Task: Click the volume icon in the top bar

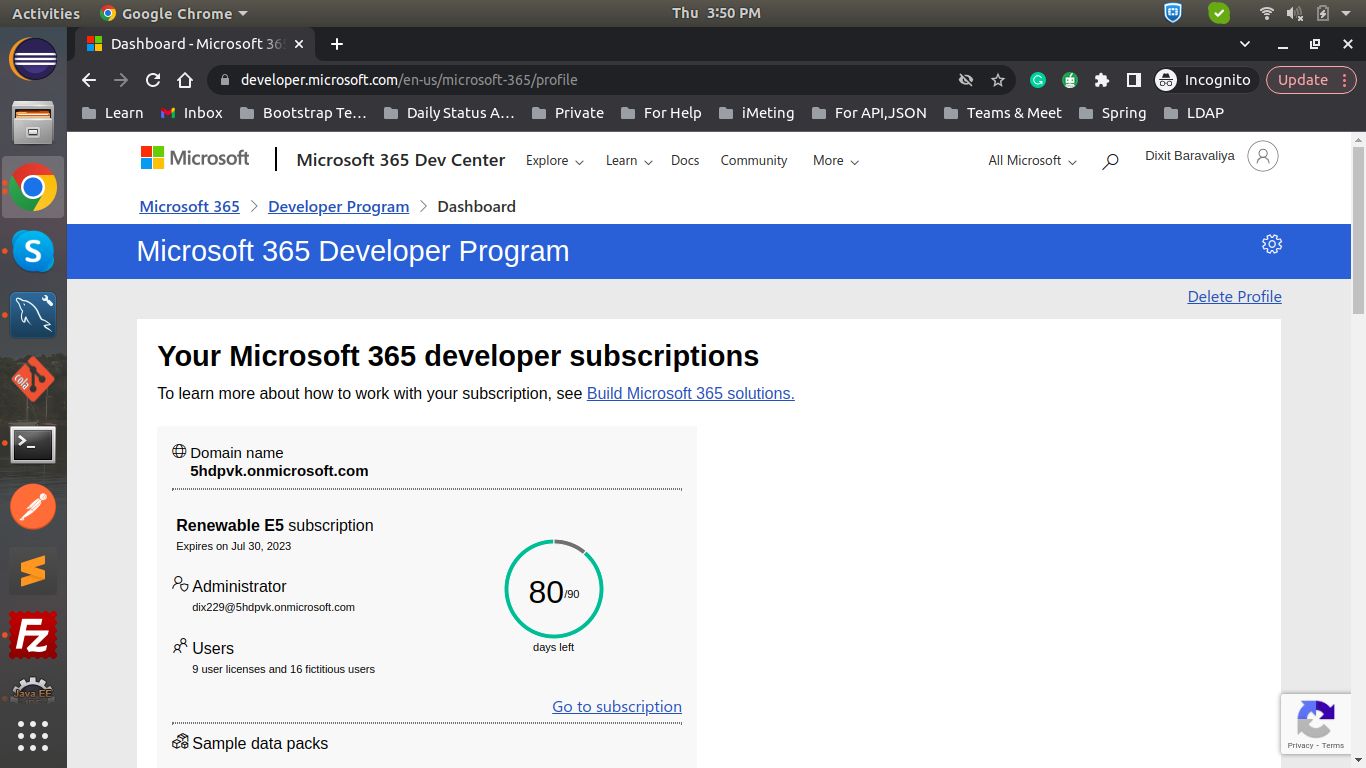Action: [x=1295, y=13]
